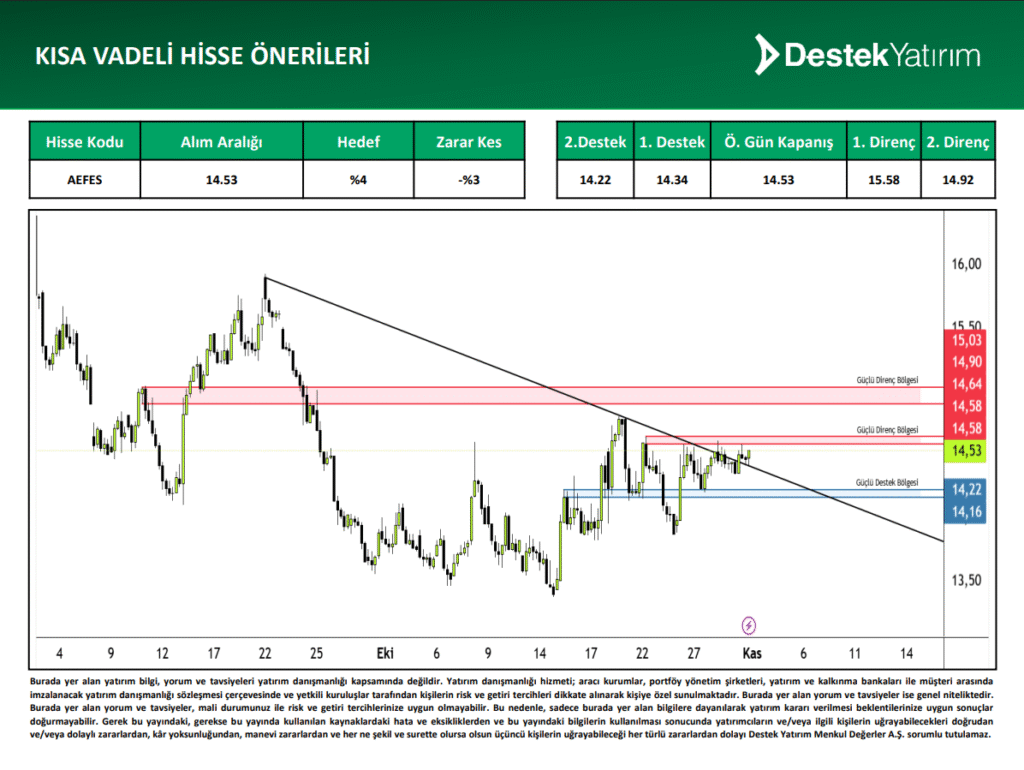Select the Alım Aralığı header cell

tap(220, 142)
